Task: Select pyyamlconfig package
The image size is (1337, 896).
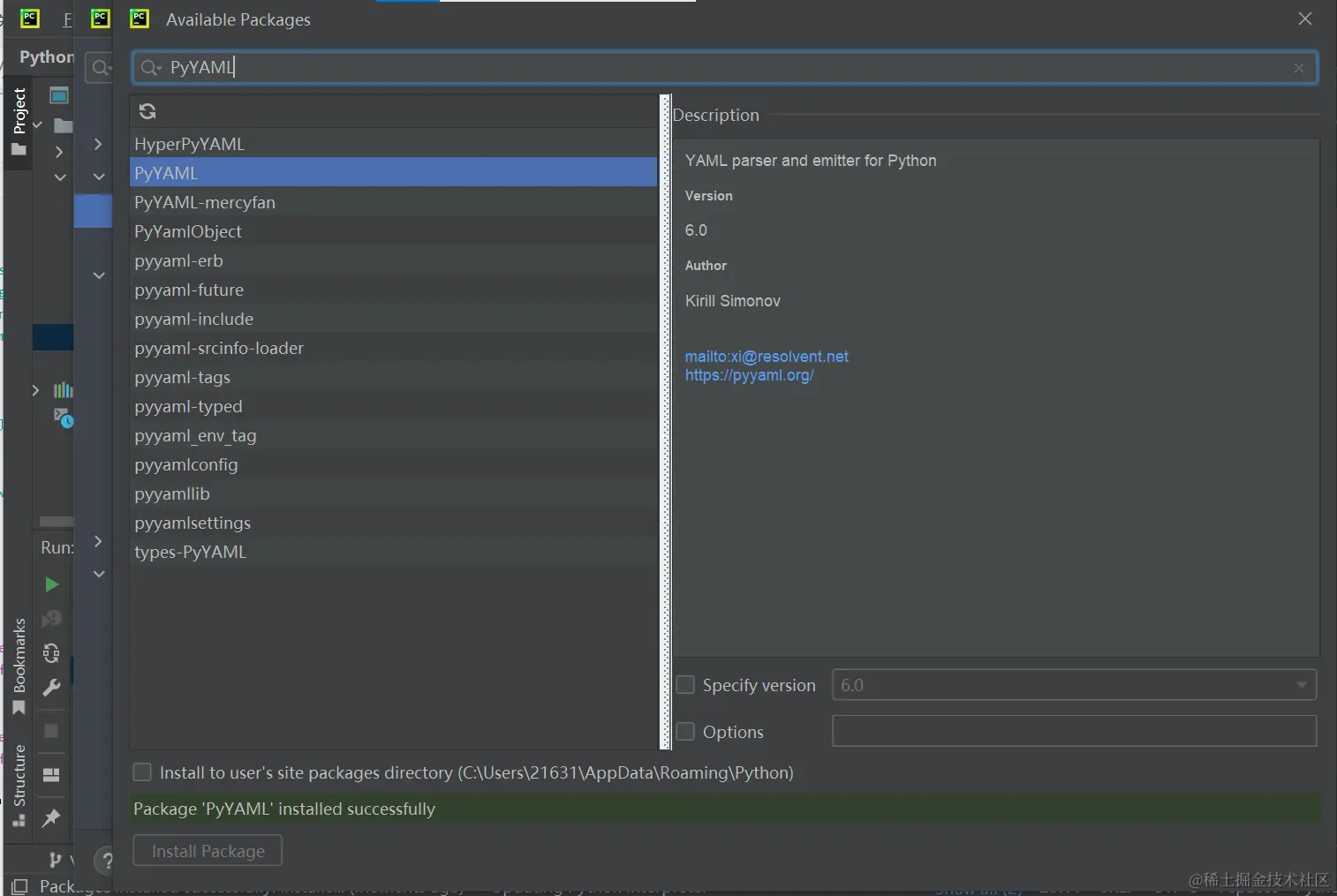Action: coord(394,464)
